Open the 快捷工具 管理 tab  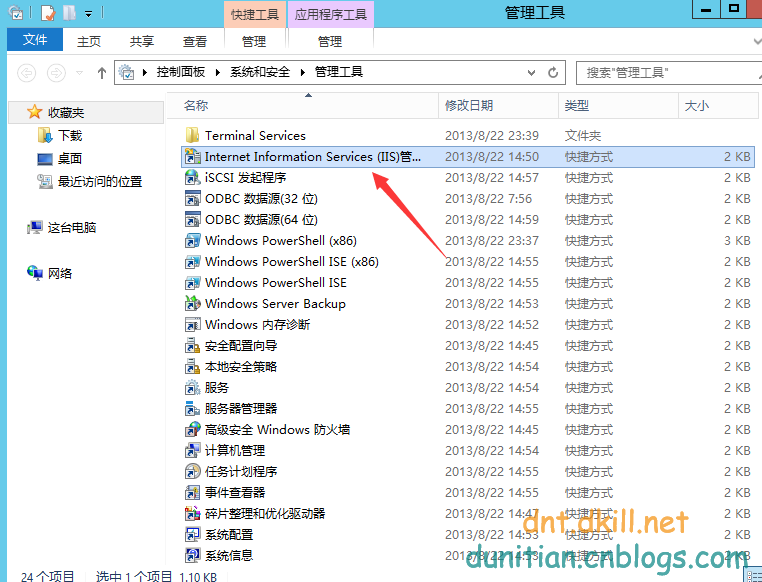[x=254, y=41]
